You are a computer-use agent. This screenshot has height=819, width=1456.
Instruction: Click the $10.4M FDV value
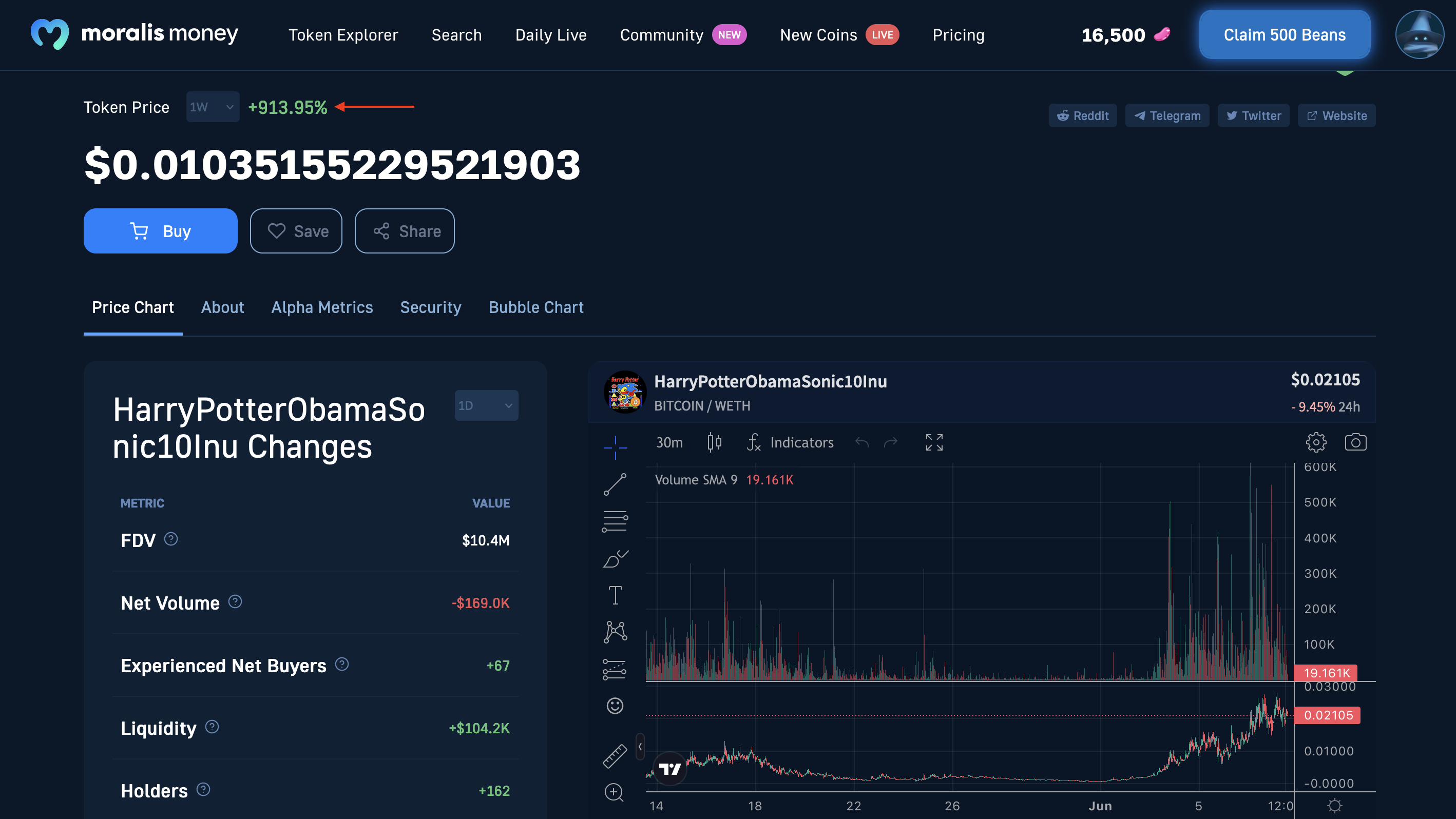(x=486, y=540)
